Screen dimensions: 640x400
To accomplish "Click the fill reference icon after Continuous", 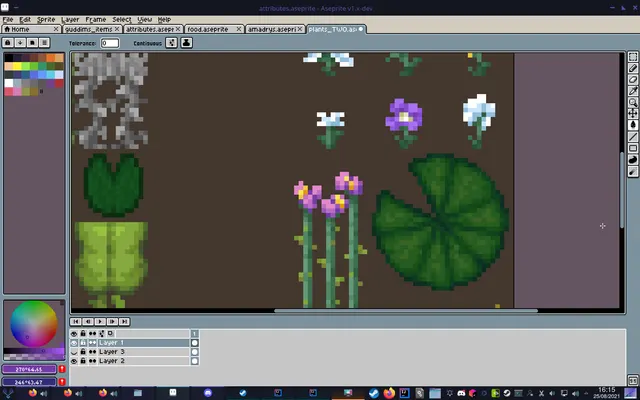I will [187, 43].
